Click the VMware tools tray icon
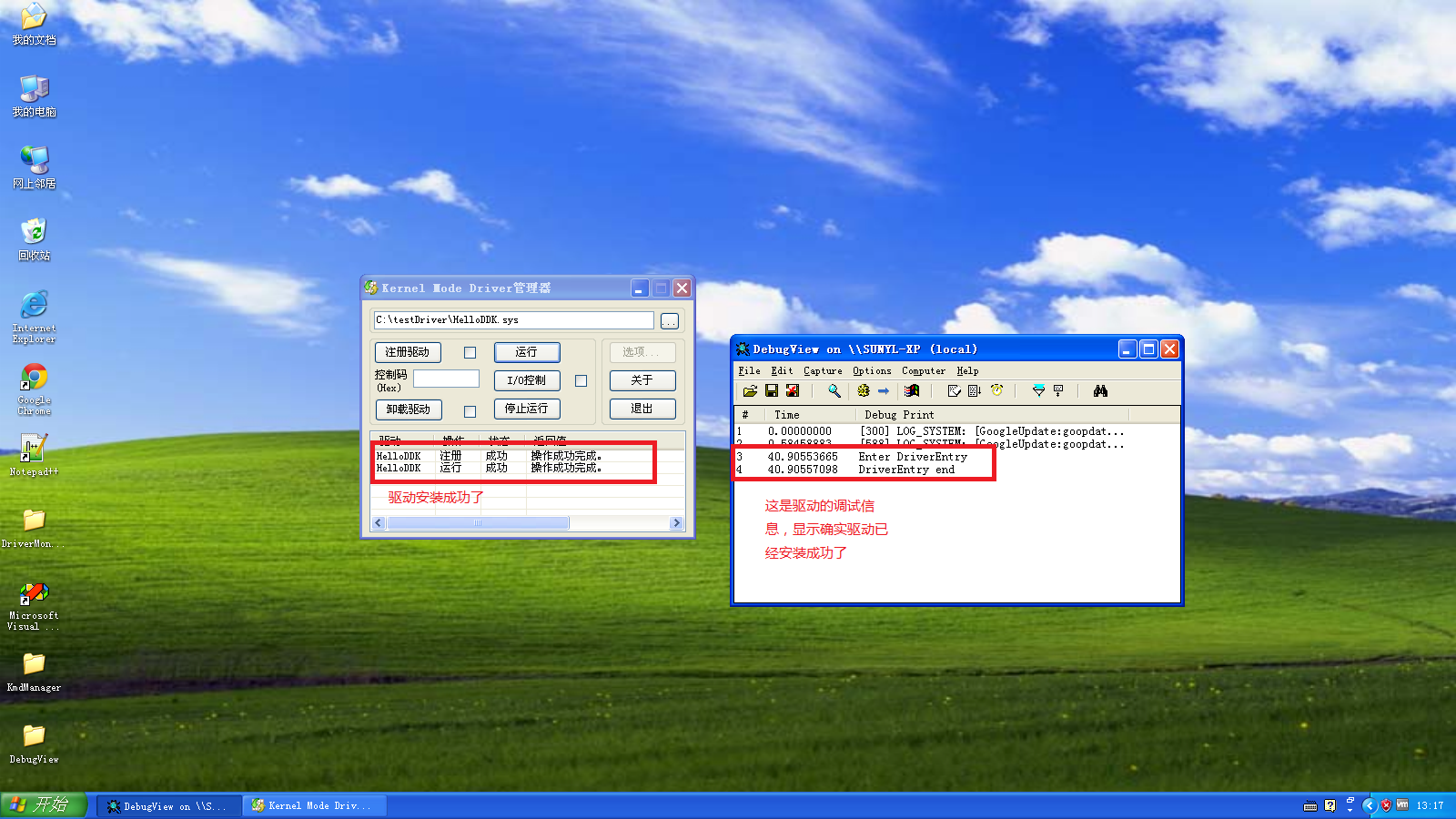The height and width of the screenshot is (819, 1456). coord(1402,805)
